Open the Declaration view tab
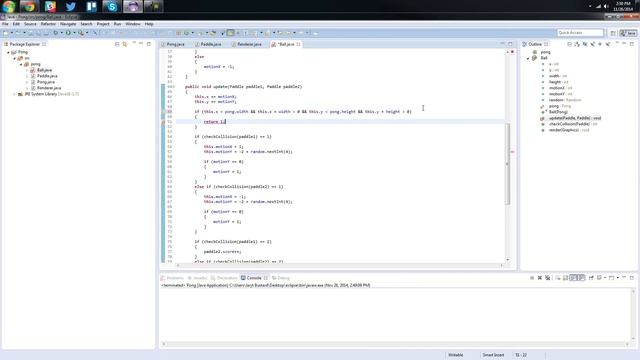640x360 pixels. tap(224, 278)
